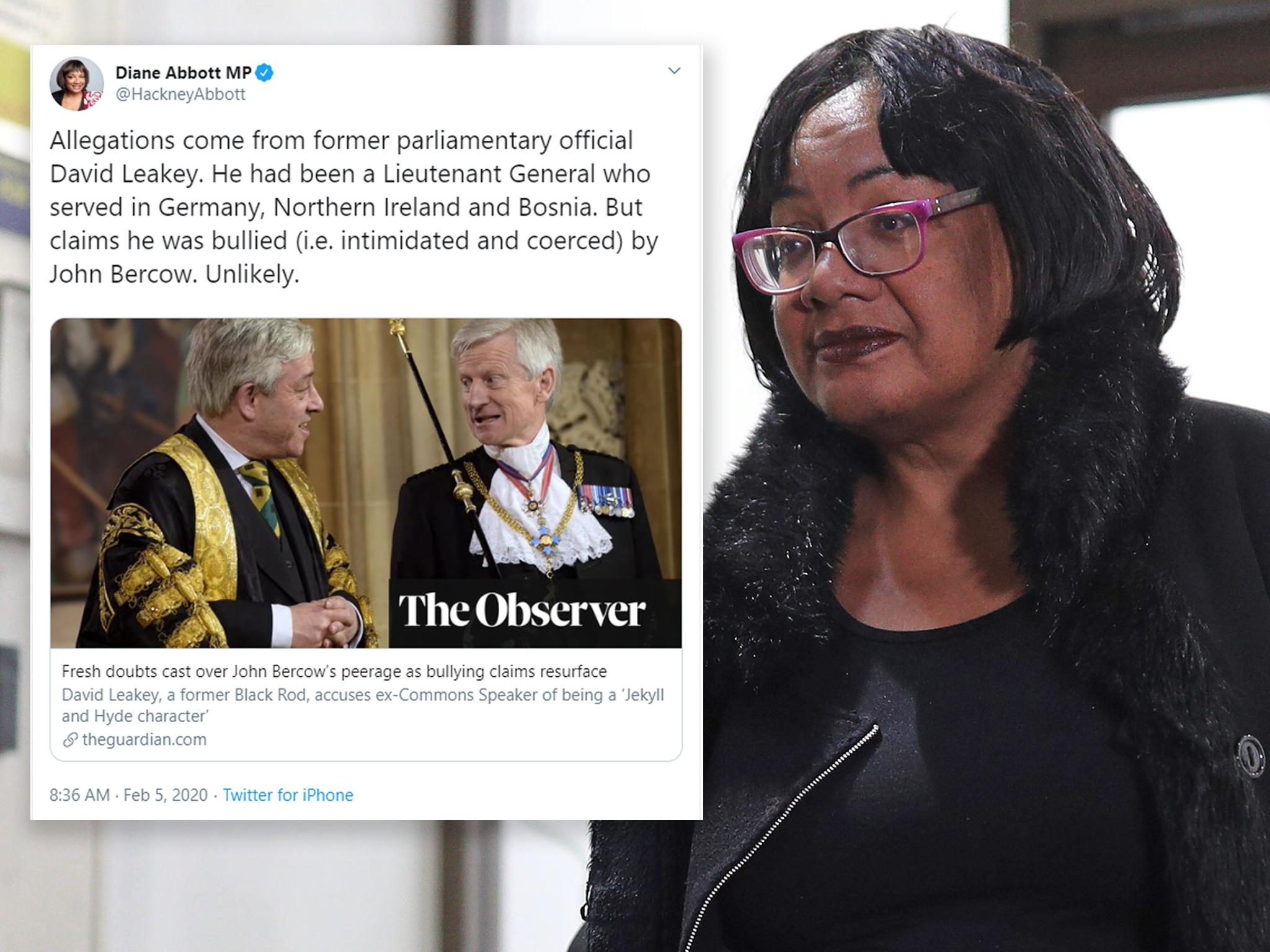The image size is (1270, 952).
Task: Open the Diane Abbott MP display name
Action: pos(183,73)
